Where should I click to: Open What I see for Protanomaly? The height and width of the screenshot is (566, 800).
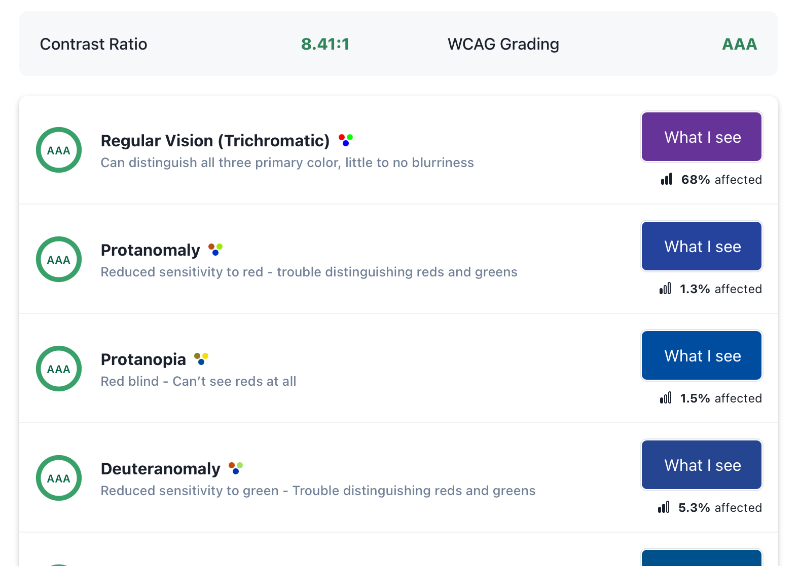(702, 246)
